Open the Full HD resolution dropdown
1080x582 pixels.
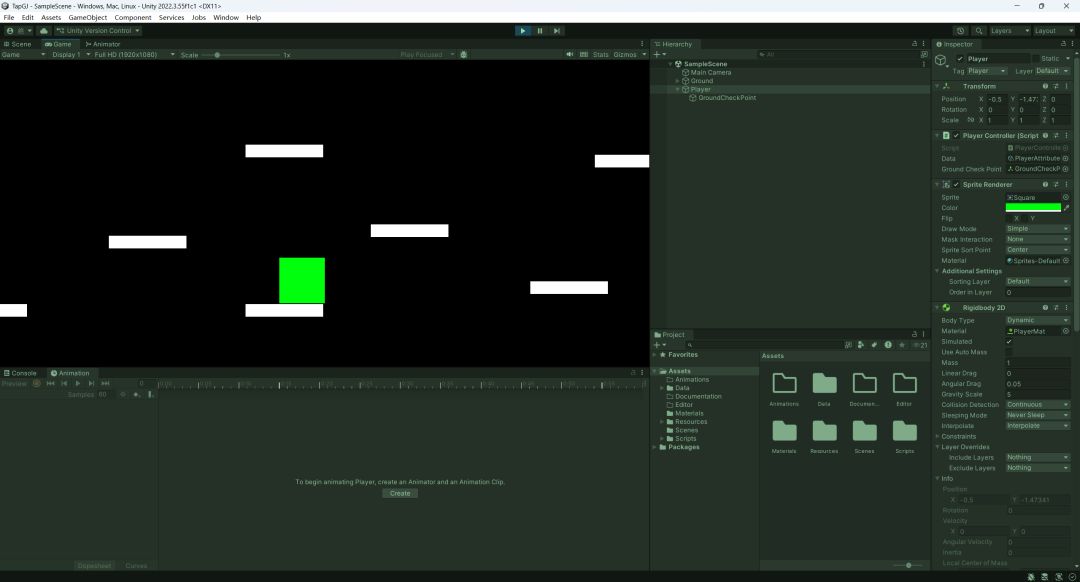click(x=134, y=54)
